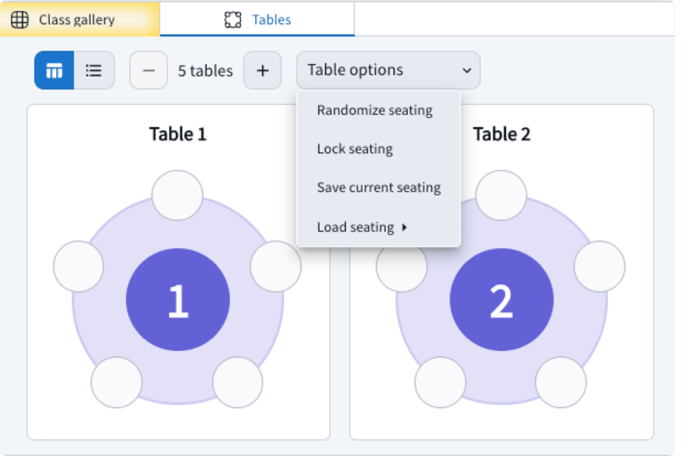Decrease number of tables with minus button
This screenshot has width=700, height=456.
(x=149, y=71)
